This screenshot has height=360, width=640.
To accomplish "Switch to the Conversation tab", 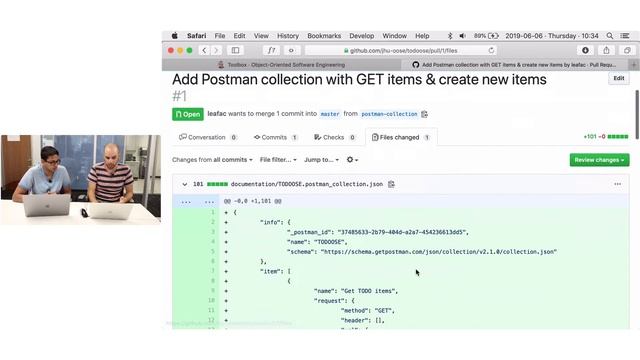I will tap(208, 137).
